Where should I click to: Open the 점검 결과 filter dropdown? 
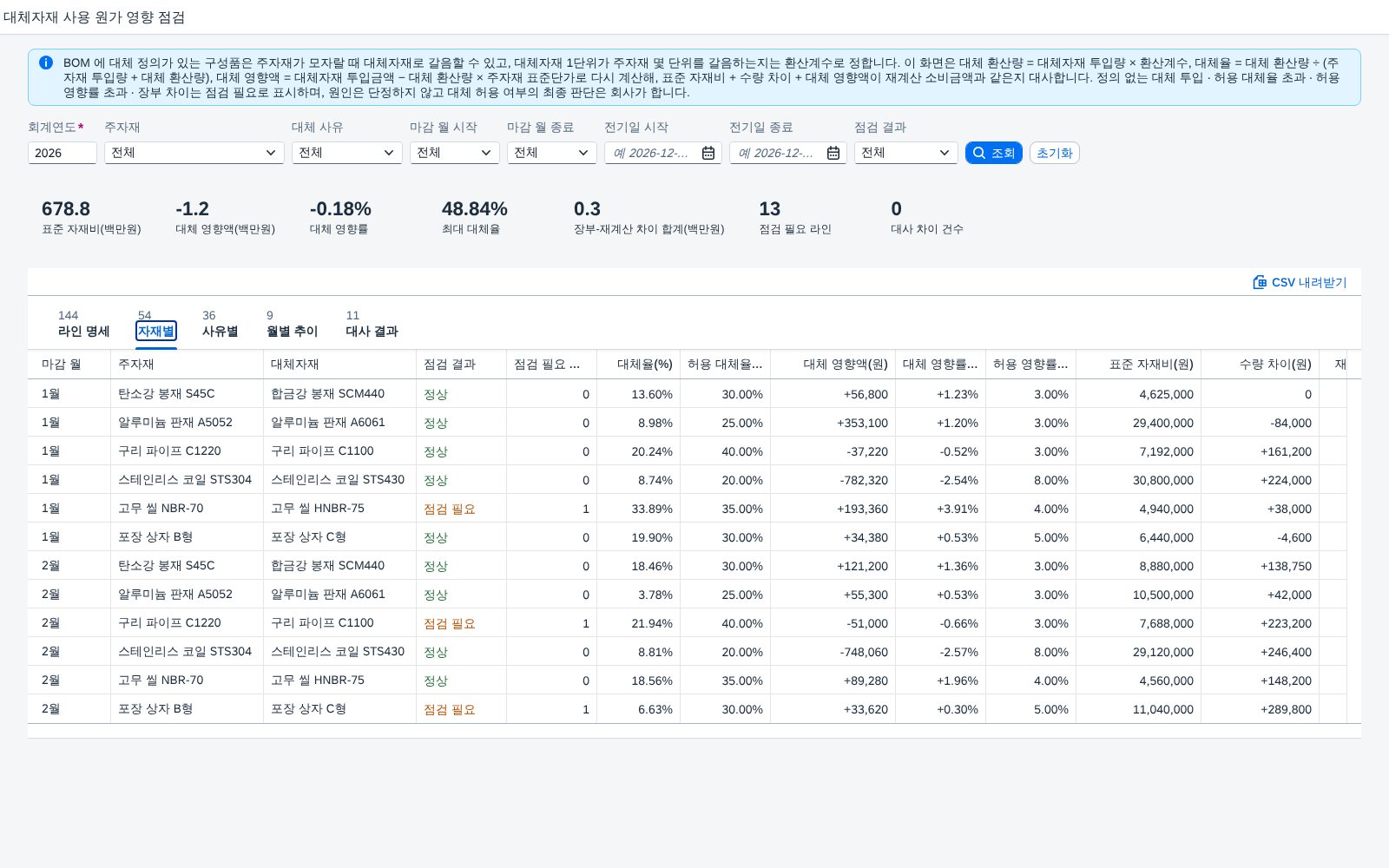(x=945, y=153)
